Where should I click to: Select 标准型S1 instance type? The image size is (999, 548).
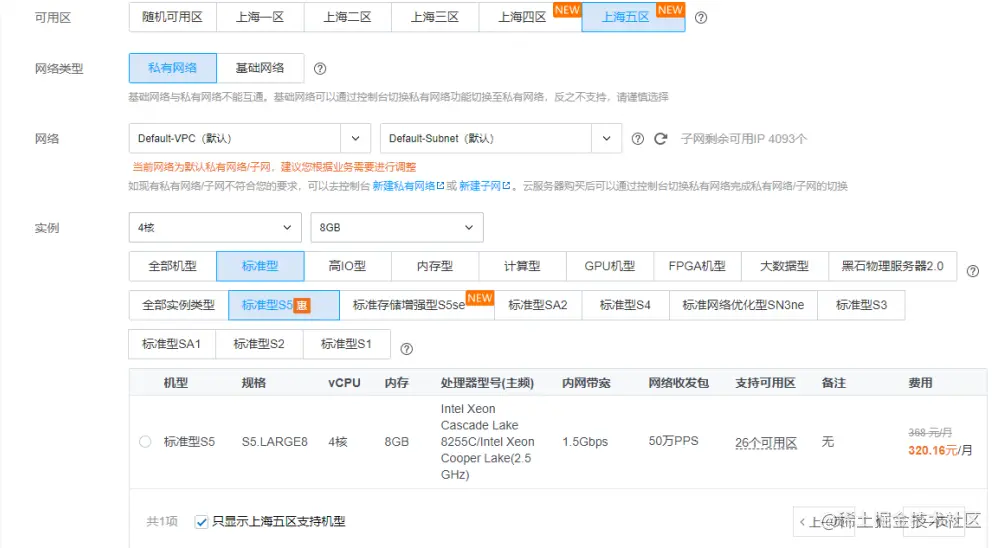347,344
